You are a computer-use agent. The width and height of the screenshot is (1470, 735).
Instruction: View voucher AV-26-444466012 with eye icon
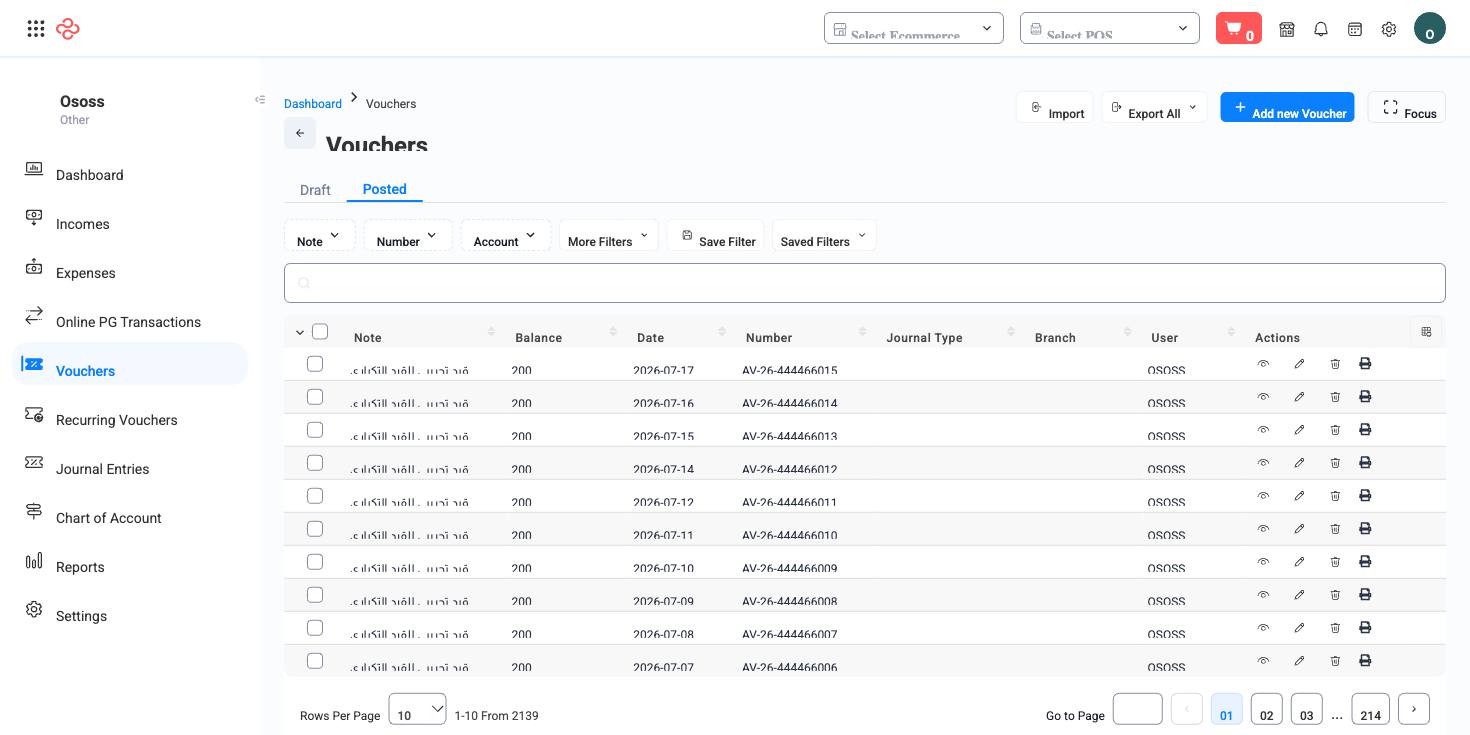1263,463
